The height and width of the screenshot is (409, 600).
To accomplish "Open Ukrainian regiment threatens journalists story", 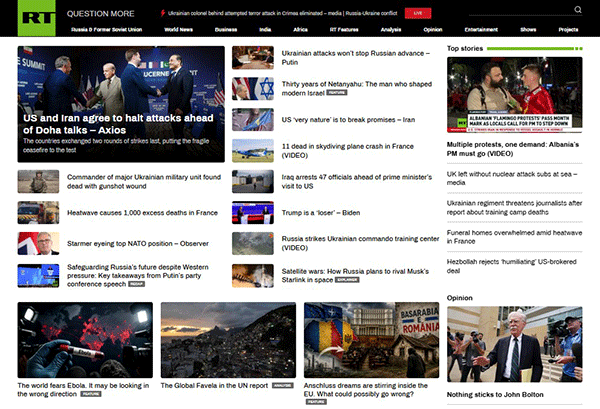I will coord(514,207).
